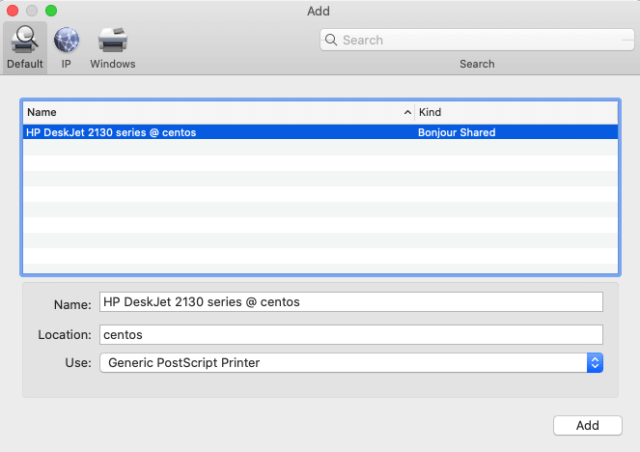Focus the Search field in toolbar
640x452 pixels.
click(x=477, y=40)
